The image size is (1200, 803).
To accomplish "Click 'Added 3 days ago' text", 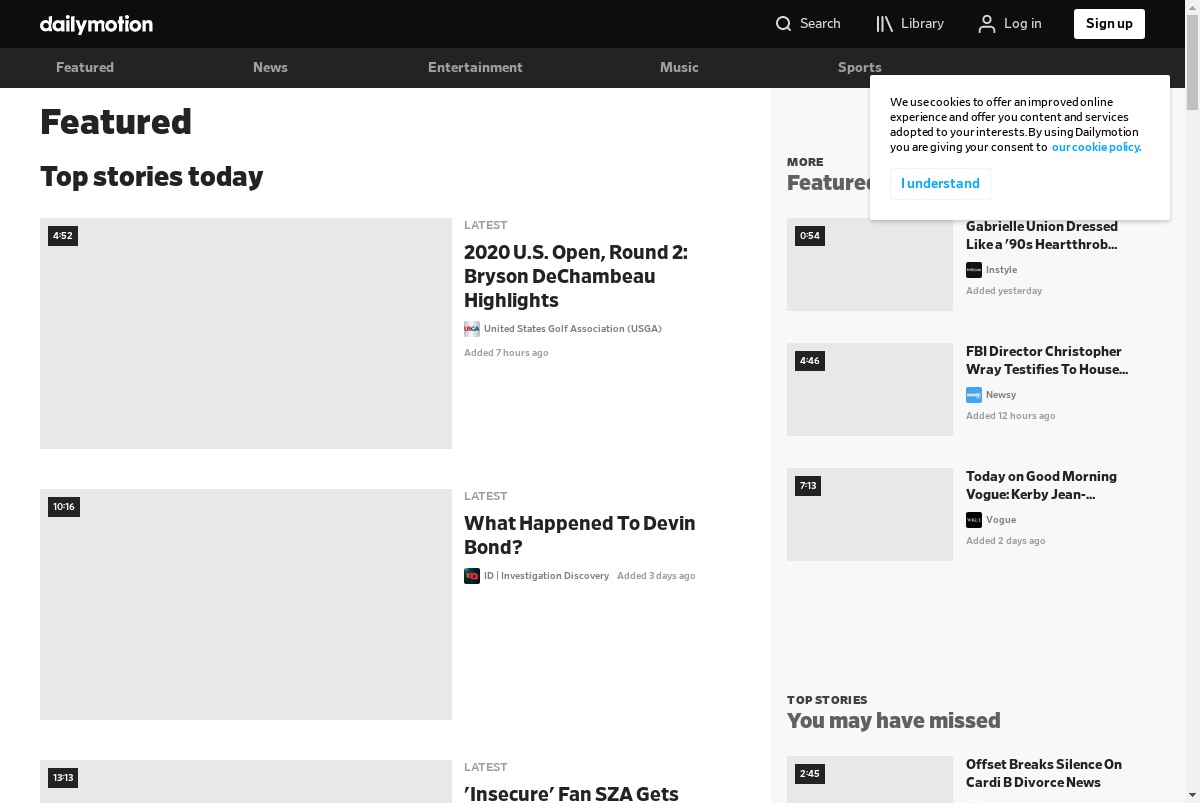I will pyautogui.click(x=656, y=576).
